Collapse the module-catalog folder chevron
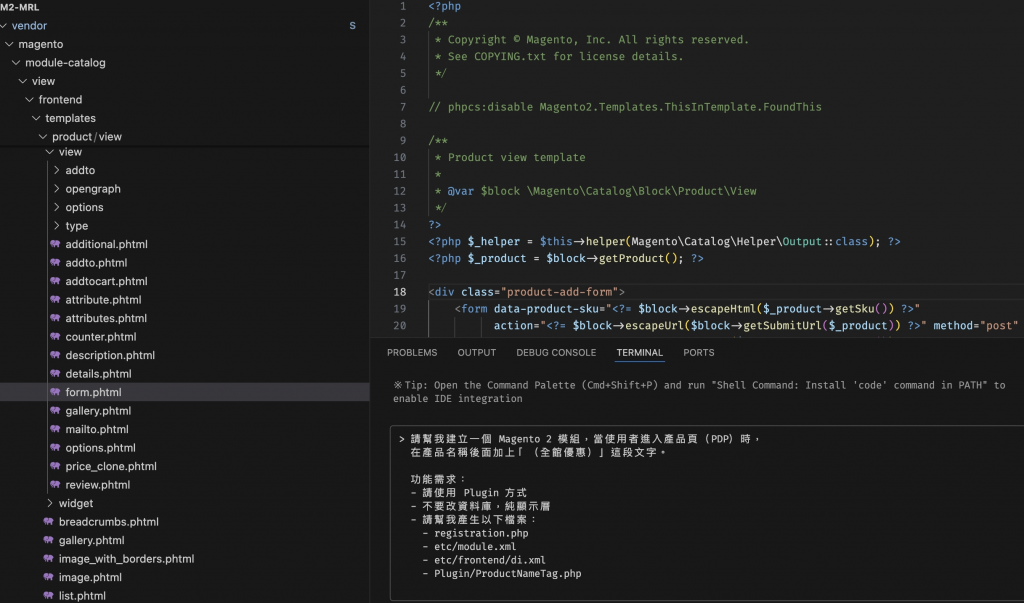Image resolution: width=1024 pixels, height=603 pixels. (16, 63)
